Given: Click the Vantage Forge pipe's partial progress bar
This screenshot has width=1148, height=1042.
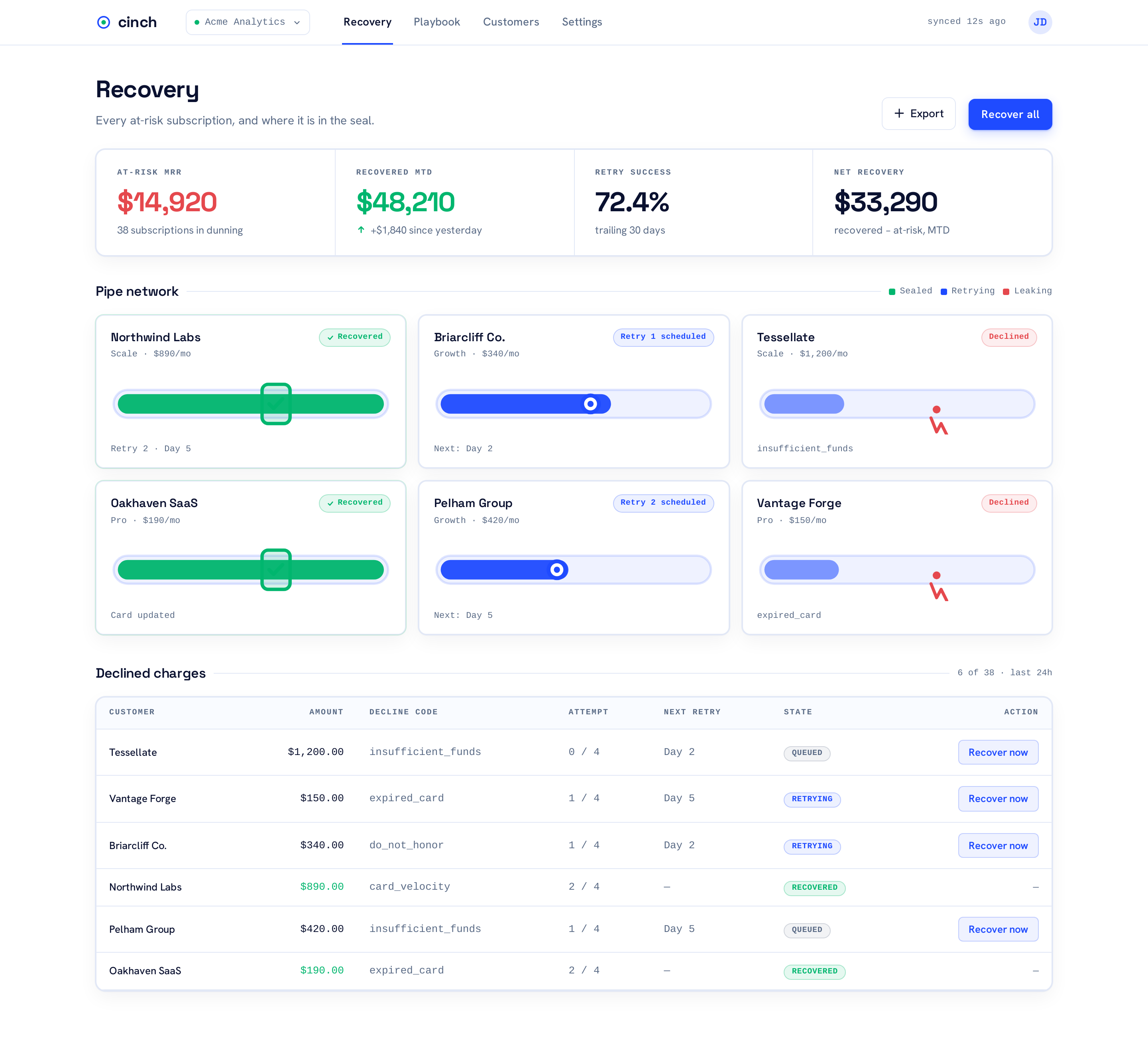Looking at the screenshot, I should tap(801, 569).
